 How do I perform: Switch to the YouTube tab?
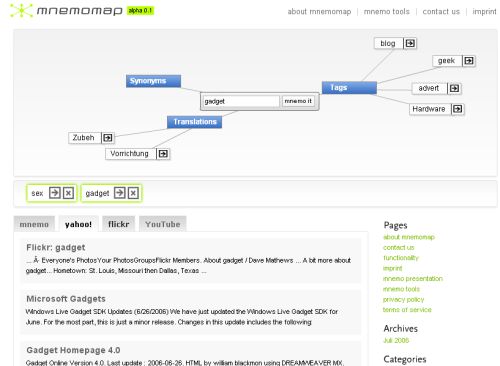163,224
